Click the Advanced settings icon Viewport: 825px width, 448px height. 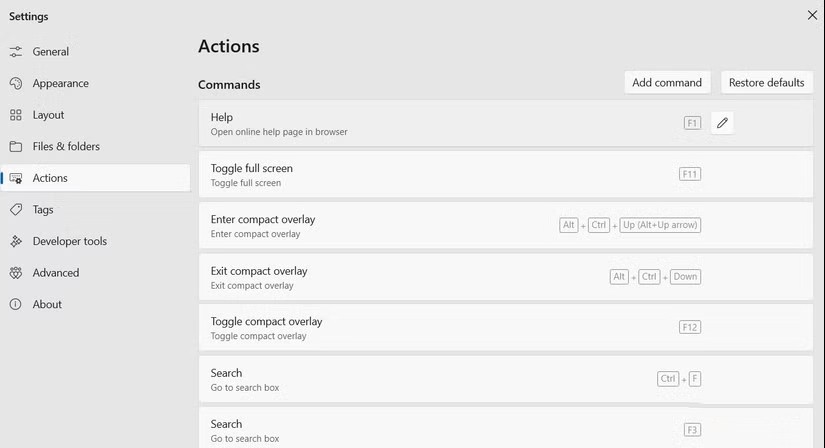[16, 272]
